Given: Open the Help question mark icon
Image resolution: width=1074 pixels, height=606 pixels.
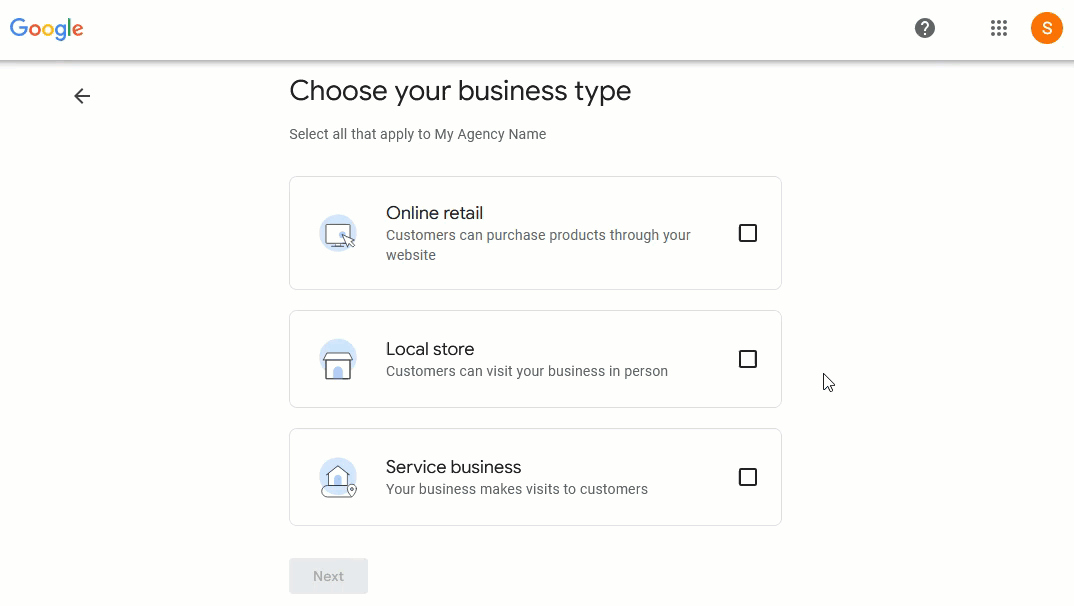Looking at the screenshot, I should pos(925,28).
